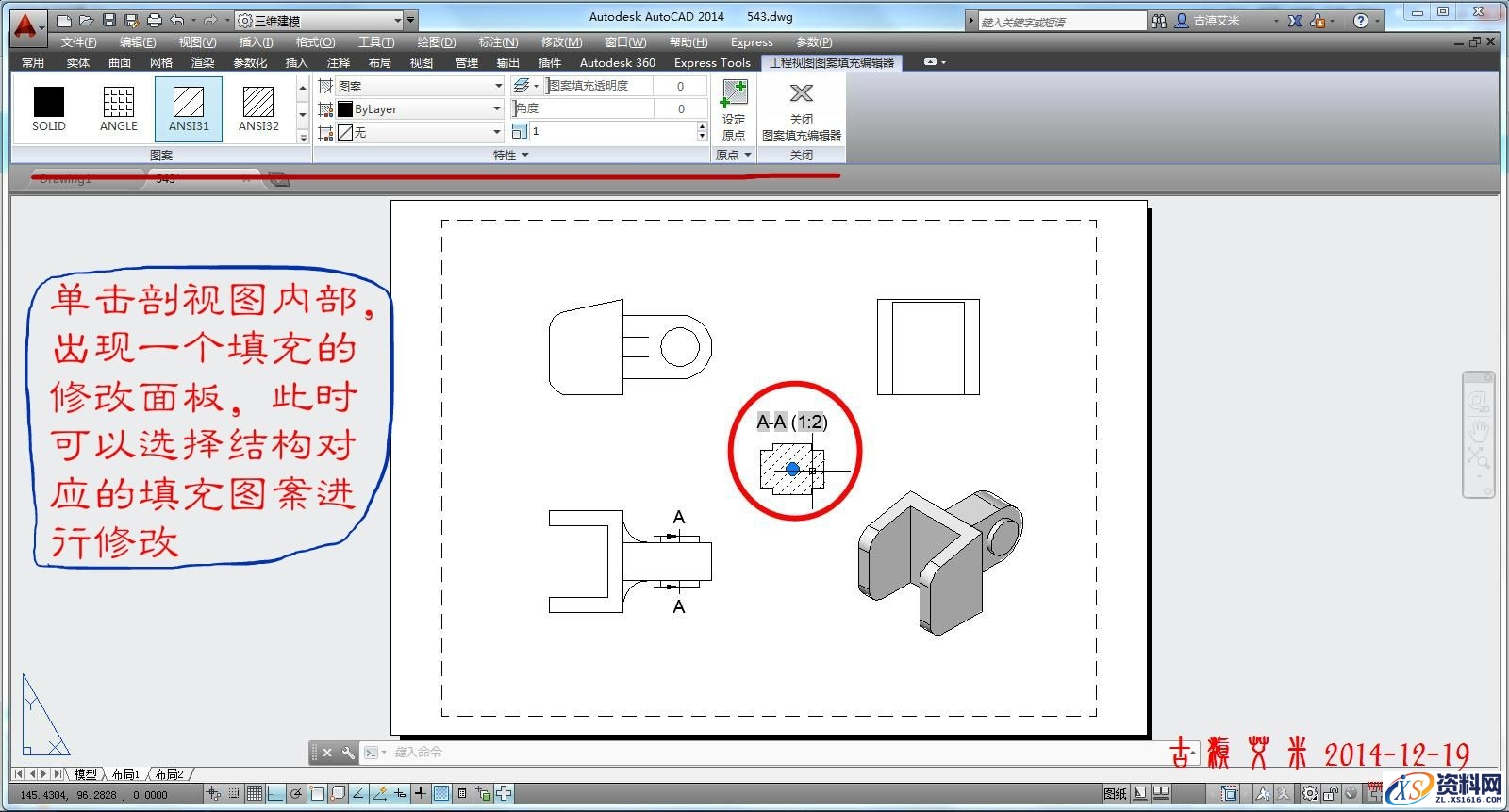Image resolution: width=1509 pixels, height=812 pixels.
Task: Click the binoculars search icon
Action: coord(1159,21)
